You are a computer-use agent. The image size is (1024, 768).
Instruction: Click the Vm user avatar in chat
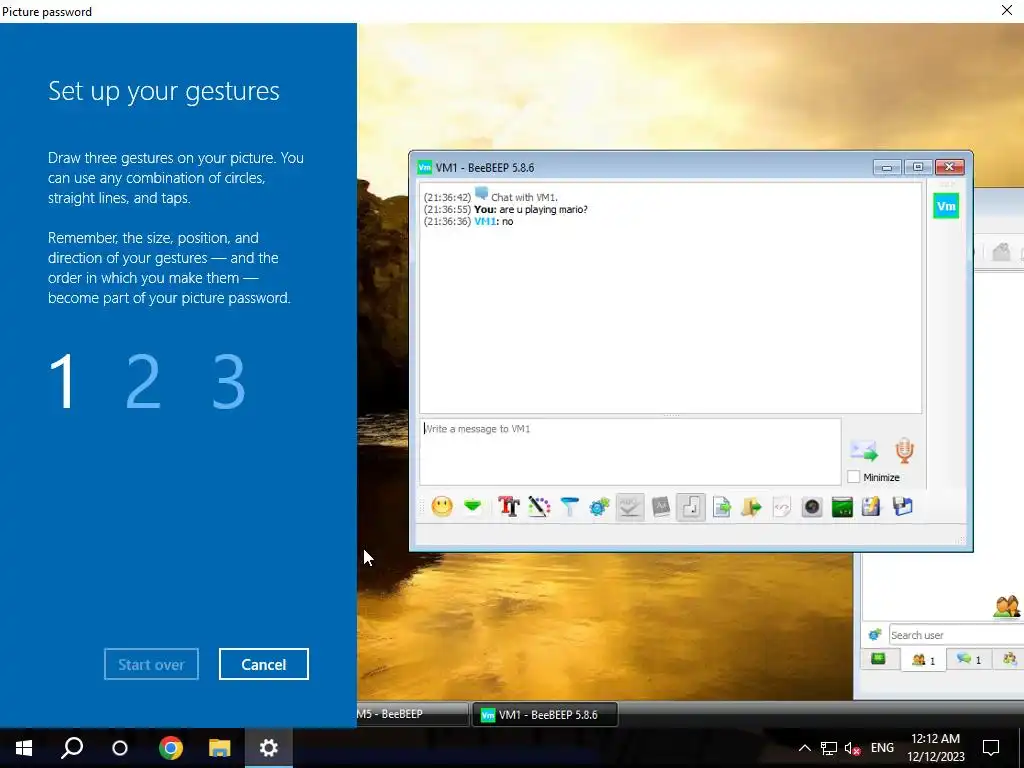946,206
